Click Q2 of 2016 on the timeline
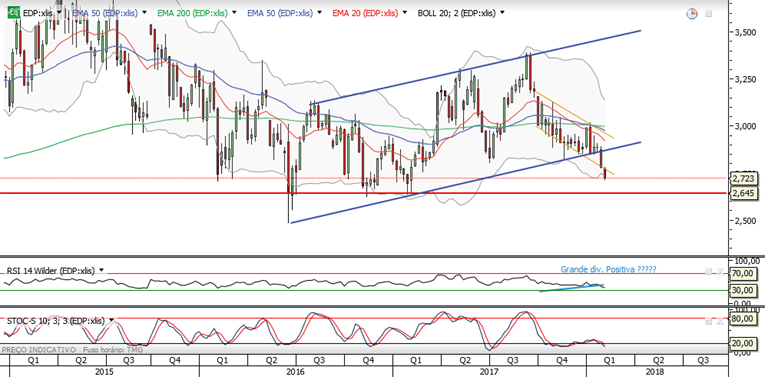 (x=271, y=361)
